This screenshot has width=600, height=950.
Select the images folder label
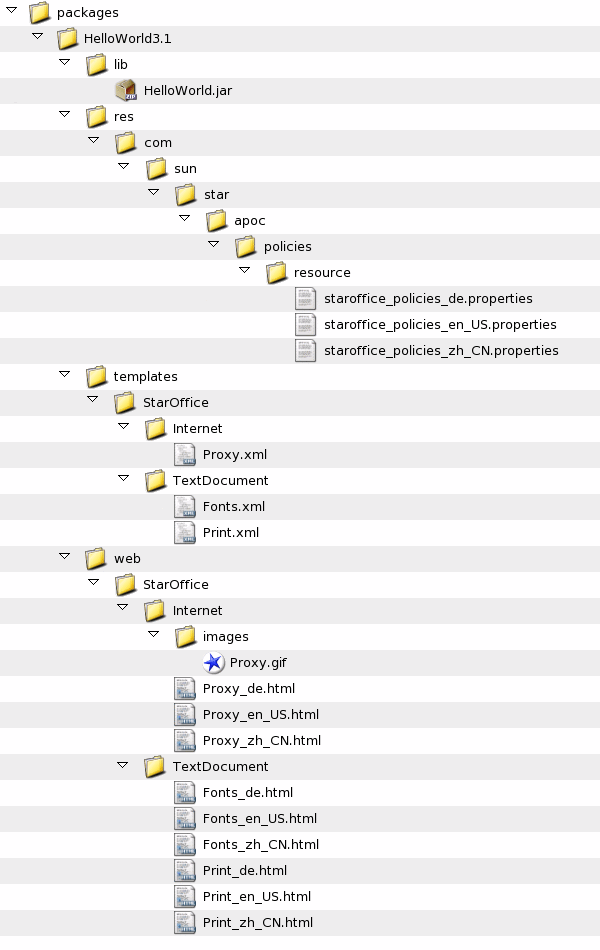click(225, 637)
